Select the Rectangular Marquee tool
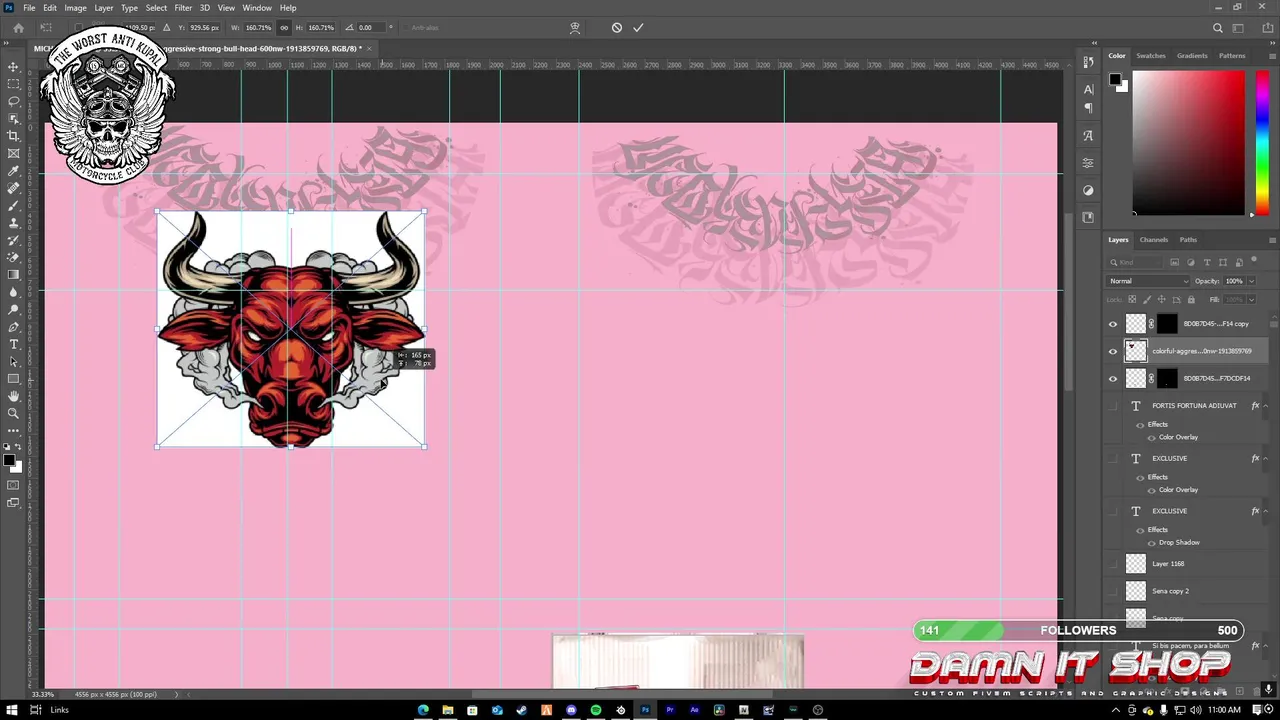The width and height of the screenshot is (1280, 720). coord(13,84)
